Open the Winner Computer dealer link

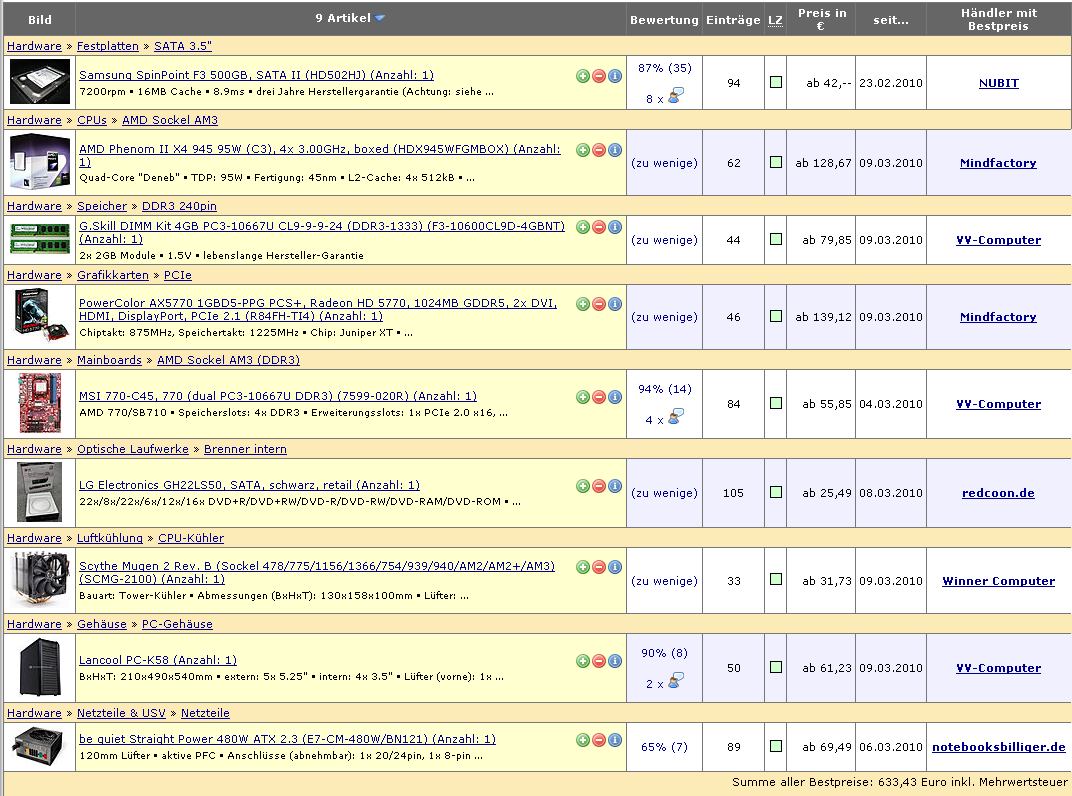tap(998, 581)
